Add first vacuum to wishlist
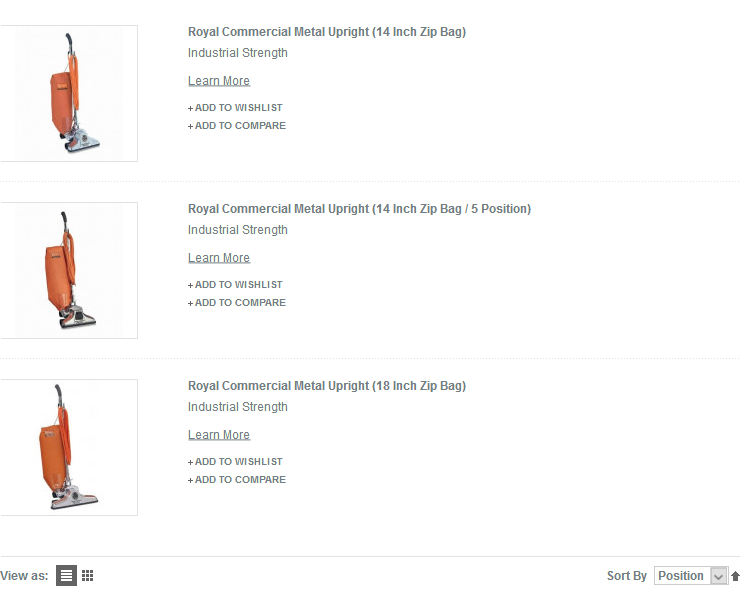Image resolution: width=740 pixels, height=592 pixels. tap(235, 108)
